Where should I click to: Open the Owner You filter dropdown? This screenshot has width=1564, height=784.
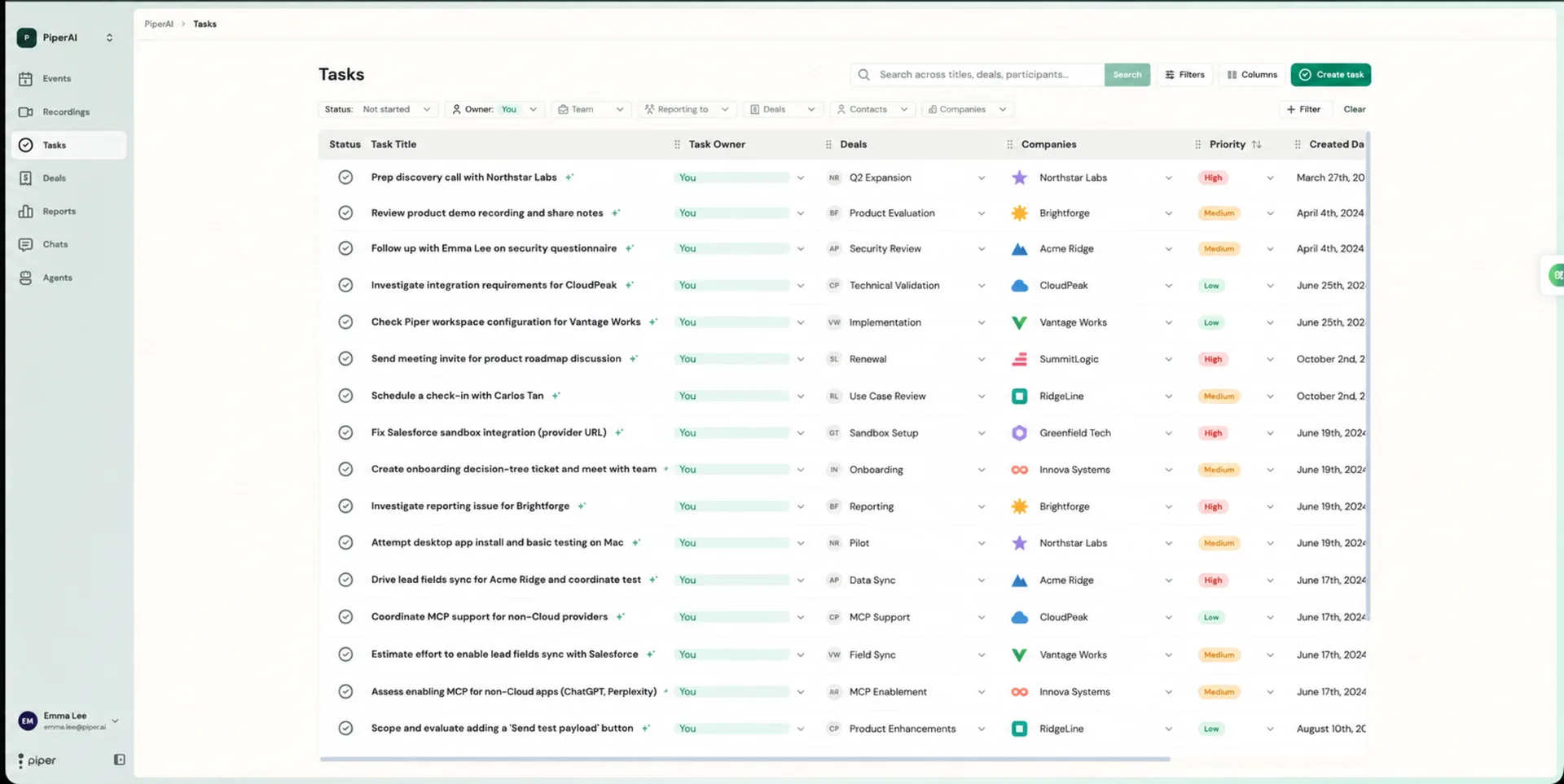point(495,109)
